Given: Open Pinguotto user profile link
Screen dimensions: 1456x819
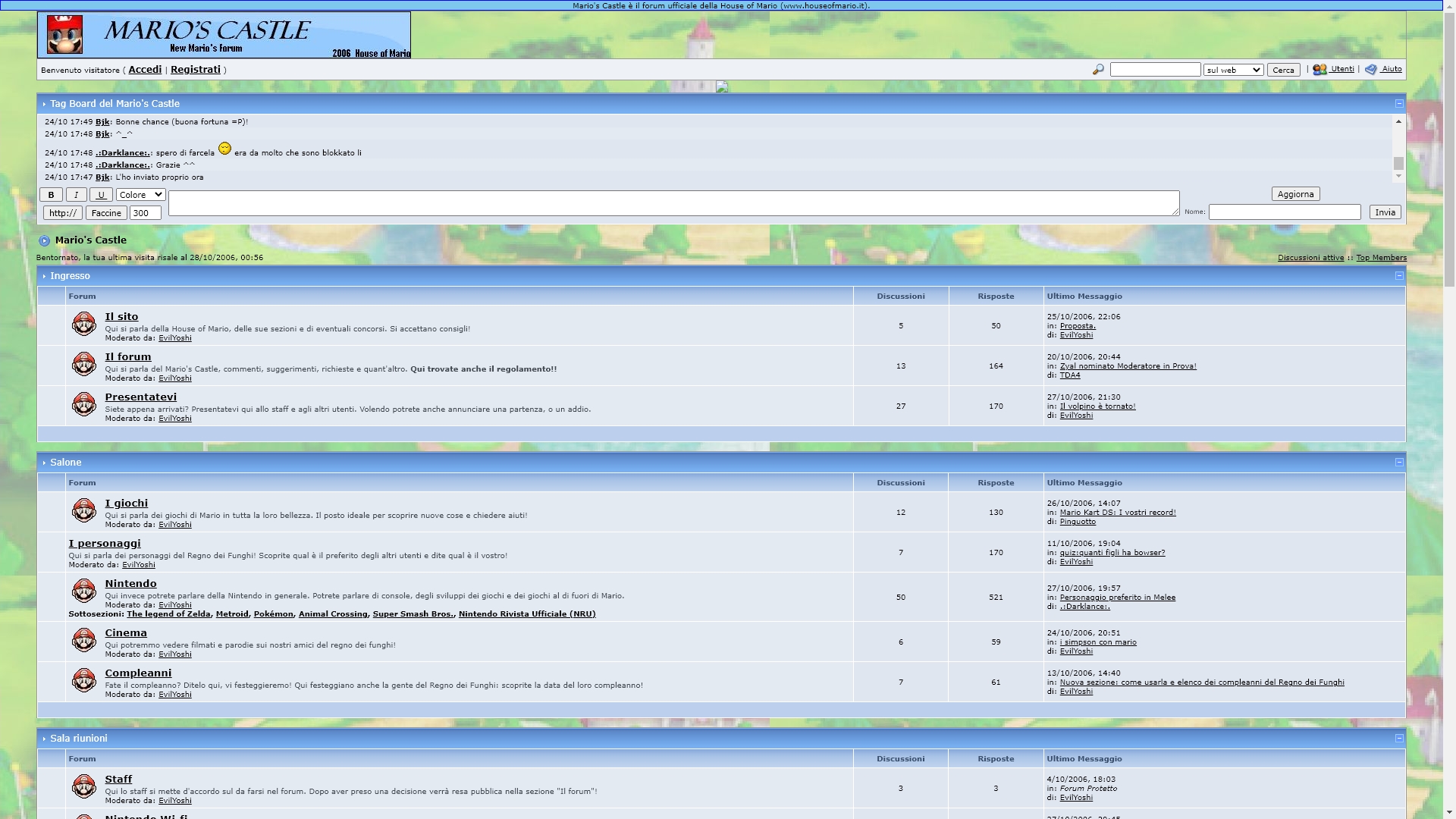Looking at the screenshot, I should point(1078,522).
